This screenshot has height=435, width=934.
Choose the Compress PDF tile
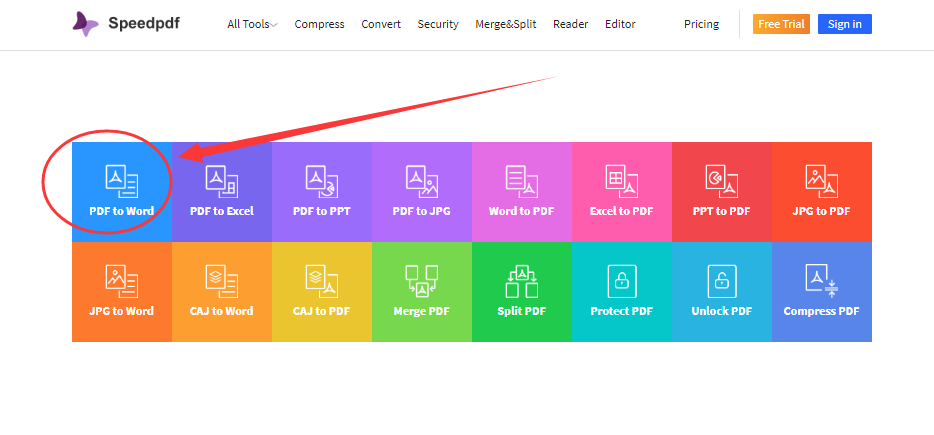coord(822,292)
